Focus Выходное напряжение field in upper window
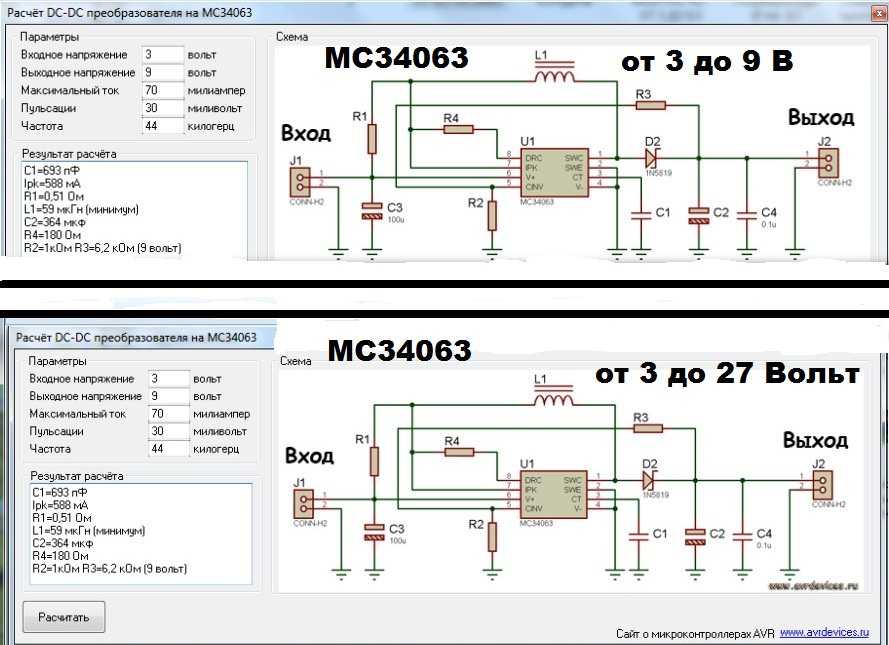This screenshot has width=889, height=645. pyautogui.click(x=163, y=73)
